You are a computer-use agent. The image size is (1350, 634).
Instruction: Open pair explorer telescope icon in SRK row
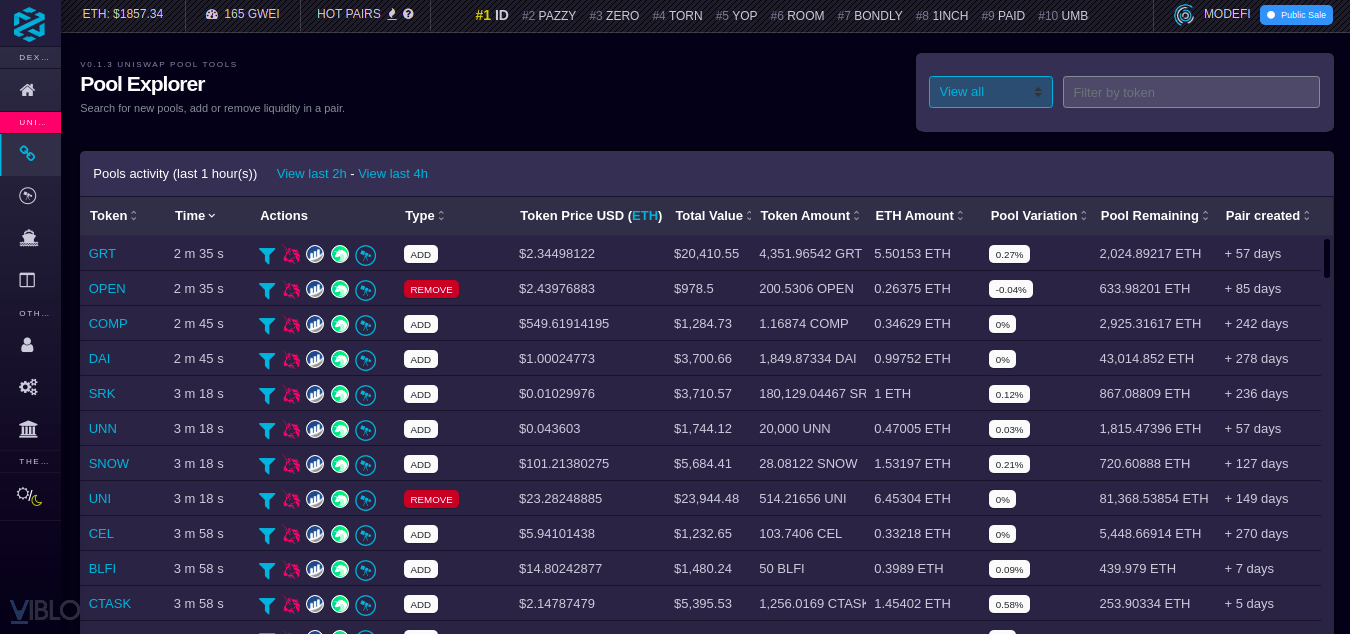click(366, 395)
